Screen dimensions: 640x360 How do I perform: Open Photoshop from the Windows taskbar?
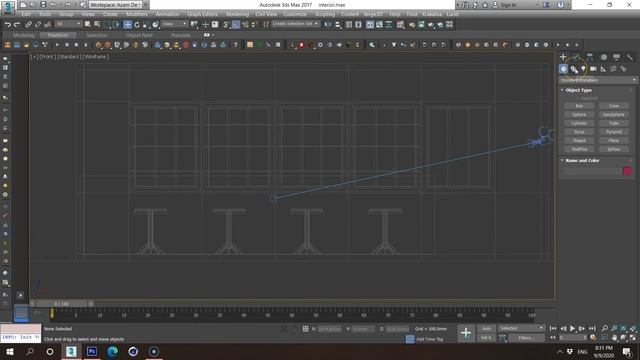pyautogui.click(x=92, y=351)
